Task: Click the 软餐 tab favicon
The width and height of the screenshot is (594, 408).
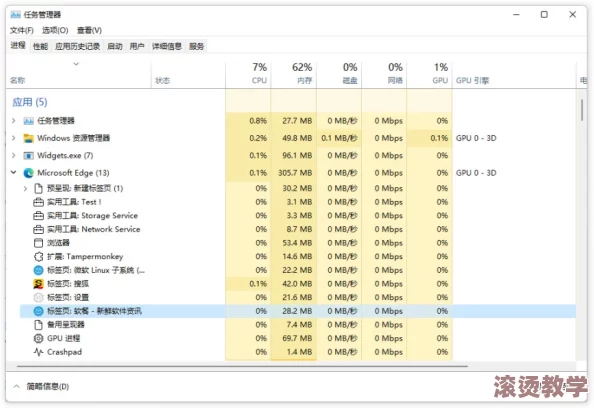Action: 38,311
